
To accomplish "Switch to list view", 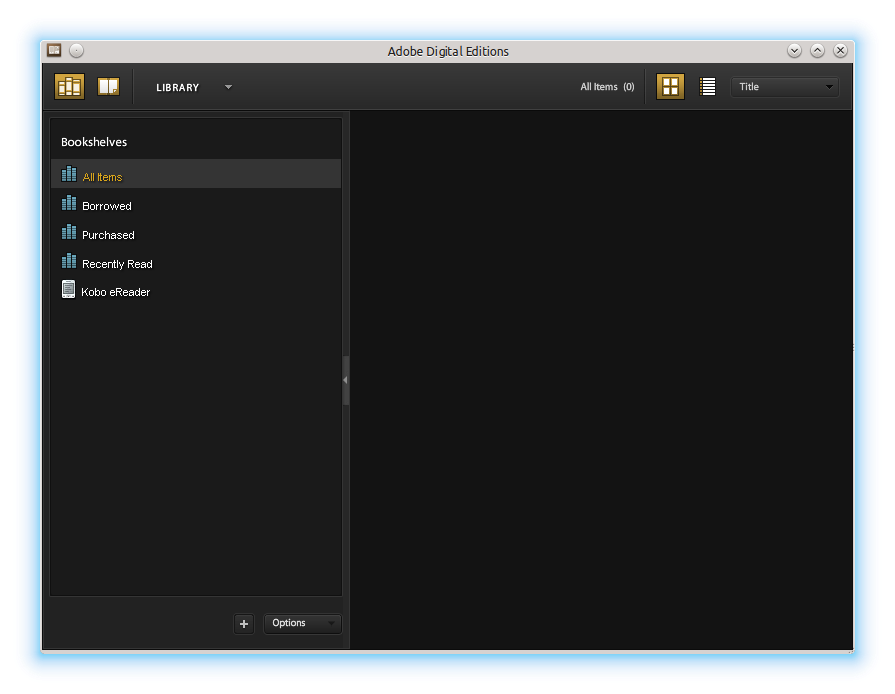I will (708, 87).
